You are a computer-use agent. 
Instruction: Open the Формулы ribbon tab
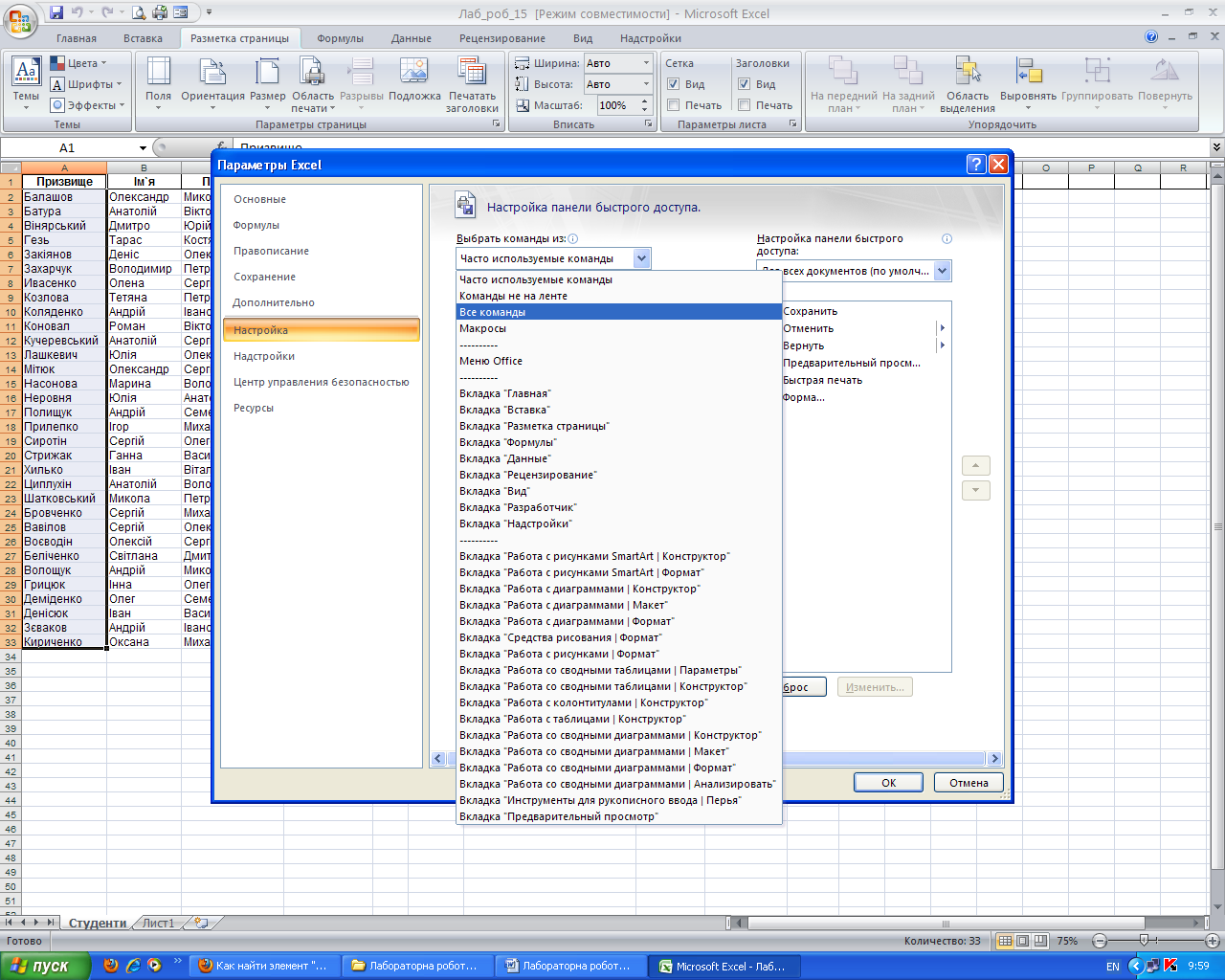pyautogui.click(x=340, y=38)
